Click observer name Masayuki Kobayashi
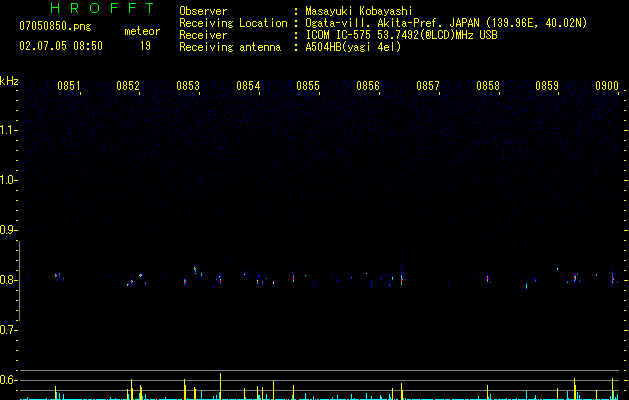The height and width of the screenshot is (400, 629). 359,11
